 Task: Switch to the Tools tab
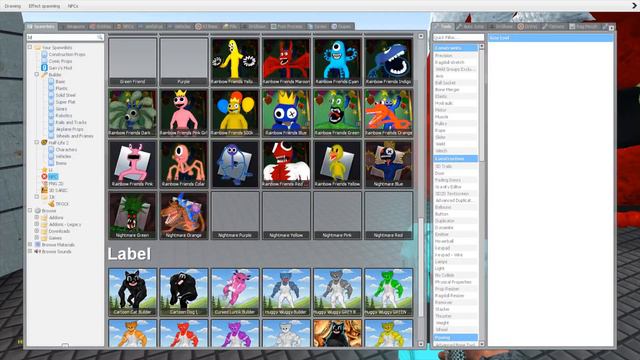pyautogui.click(x=443, y=27)
